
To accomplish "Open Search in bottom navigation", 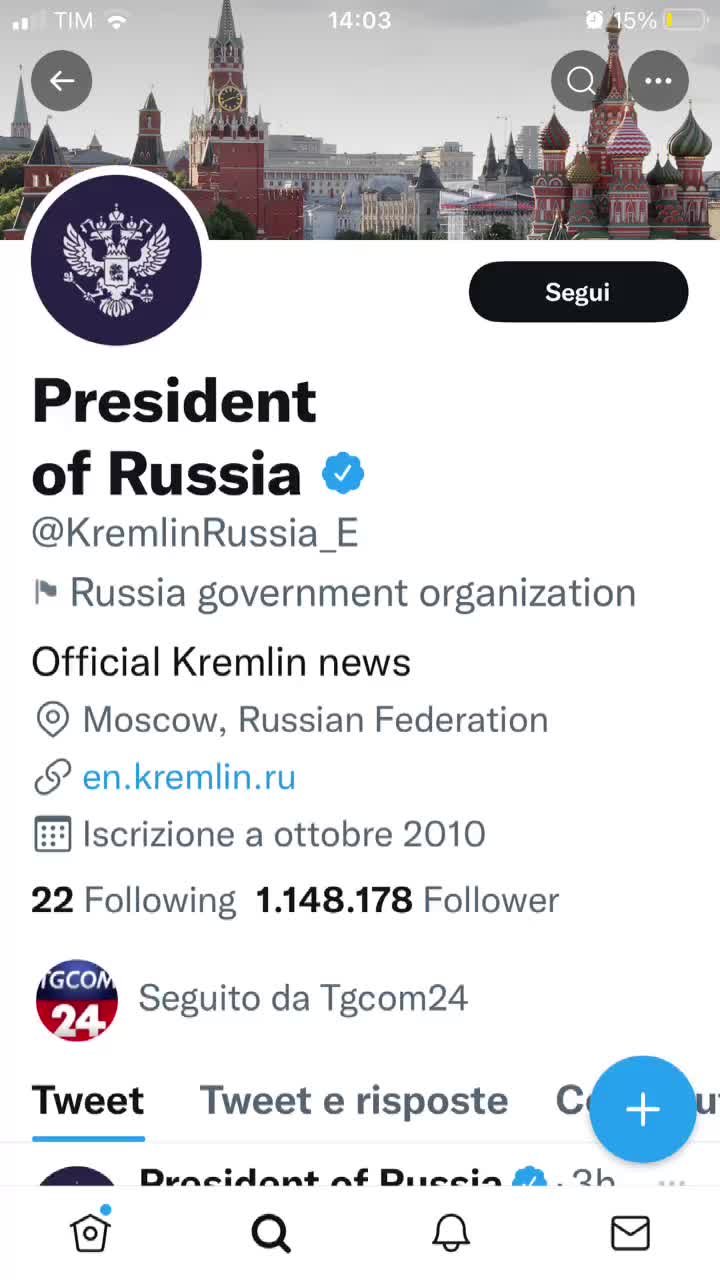I will pos(270,1233).
